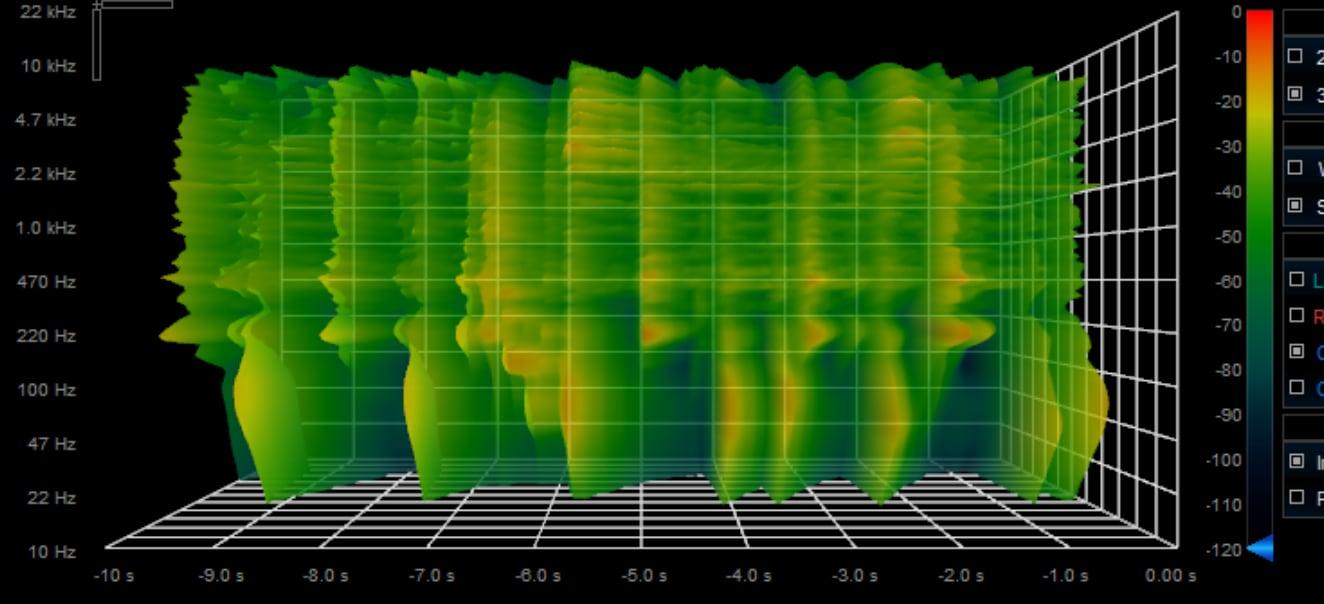The image size is (1324, 604).
Task: Enable the unchecked blue 'C' channel option
Action: (x=1296, y=387)
